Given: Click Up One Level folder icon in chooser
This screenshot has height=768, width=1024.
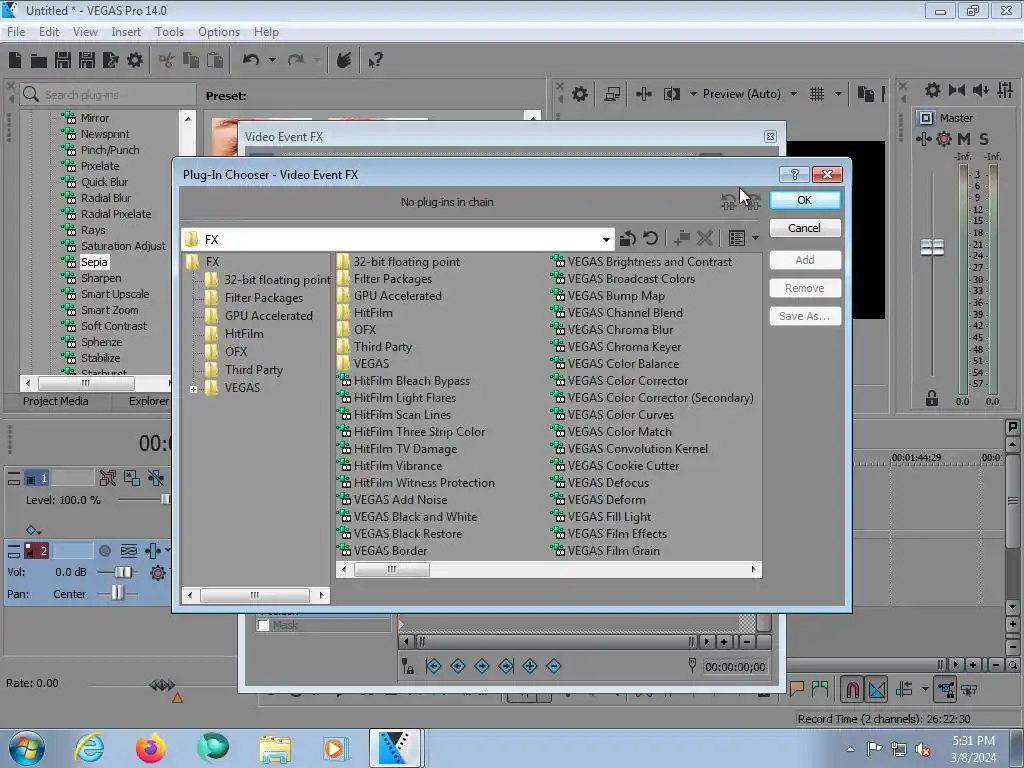Looking at the screenshot, I should point(628,238).
